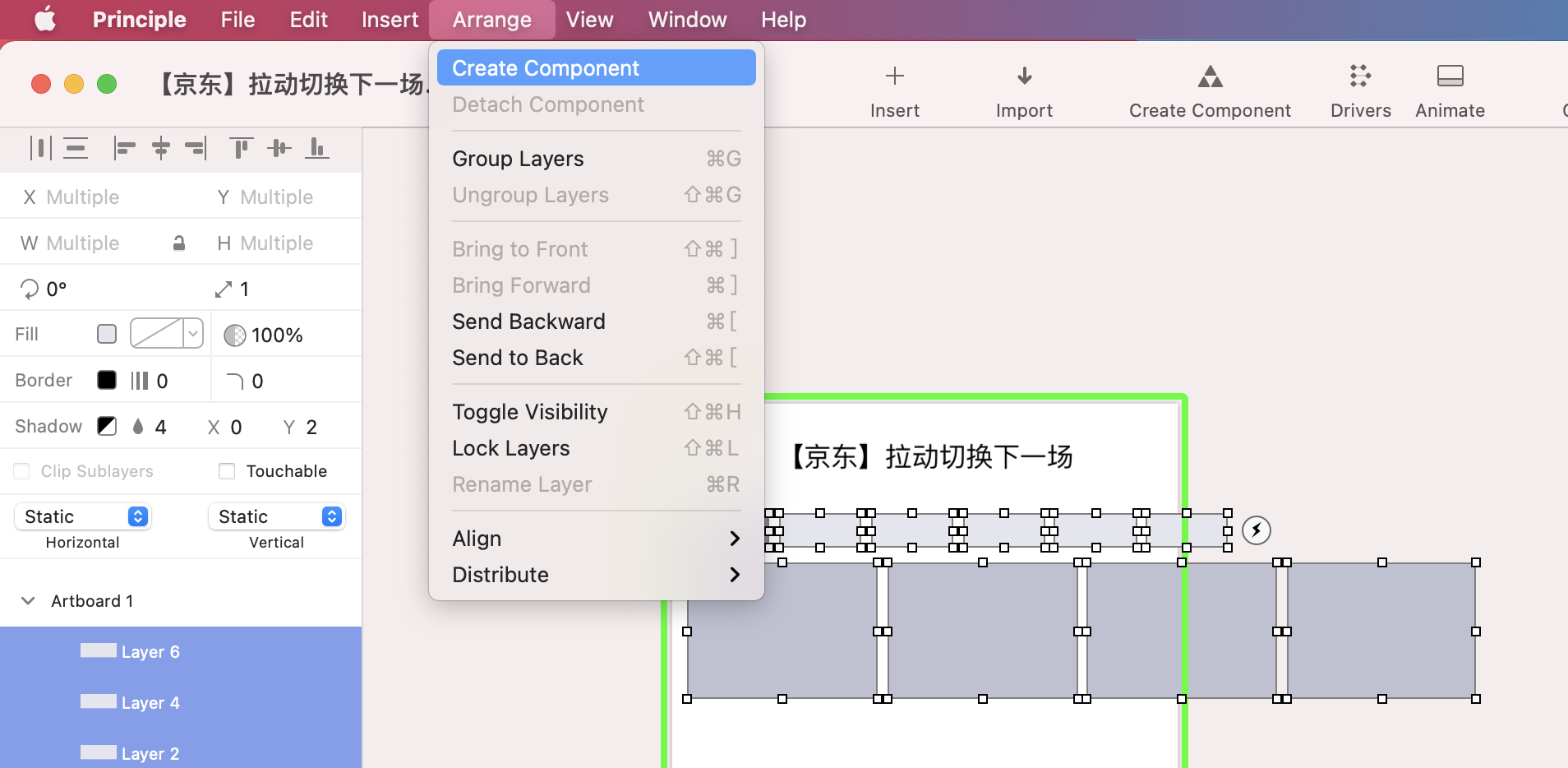The image size is (1568, 768).
Task: Open the Apple menu
Action: point(45,19)
